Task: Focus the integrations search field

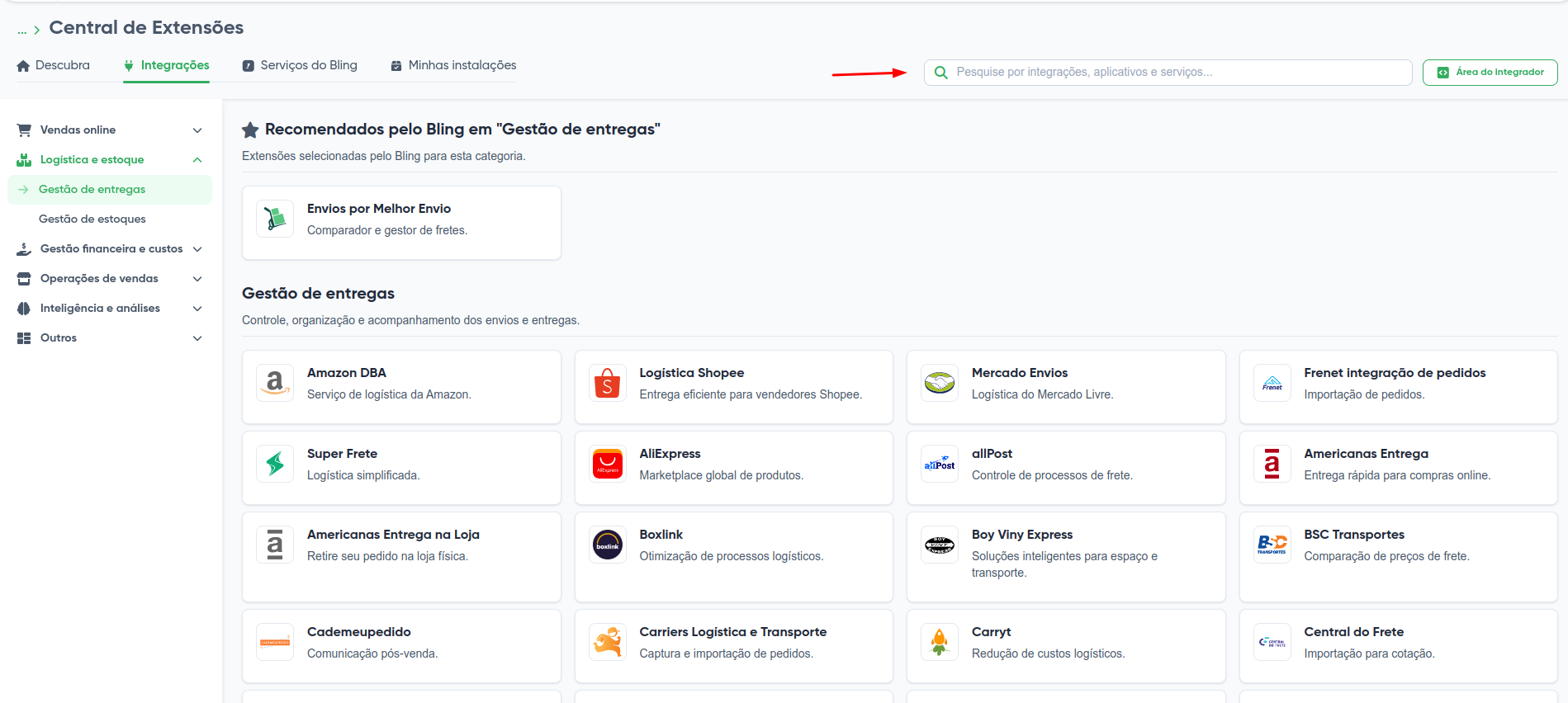Action: click(x=1168, y=73)
